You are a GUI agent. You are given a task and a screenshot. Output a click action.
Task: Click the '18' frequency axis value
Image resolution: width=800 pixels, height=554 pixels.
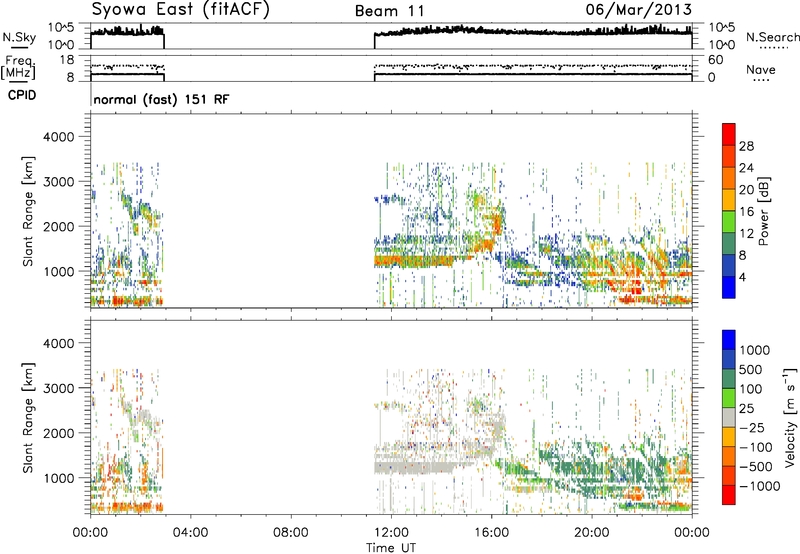[x=66, y=60]
